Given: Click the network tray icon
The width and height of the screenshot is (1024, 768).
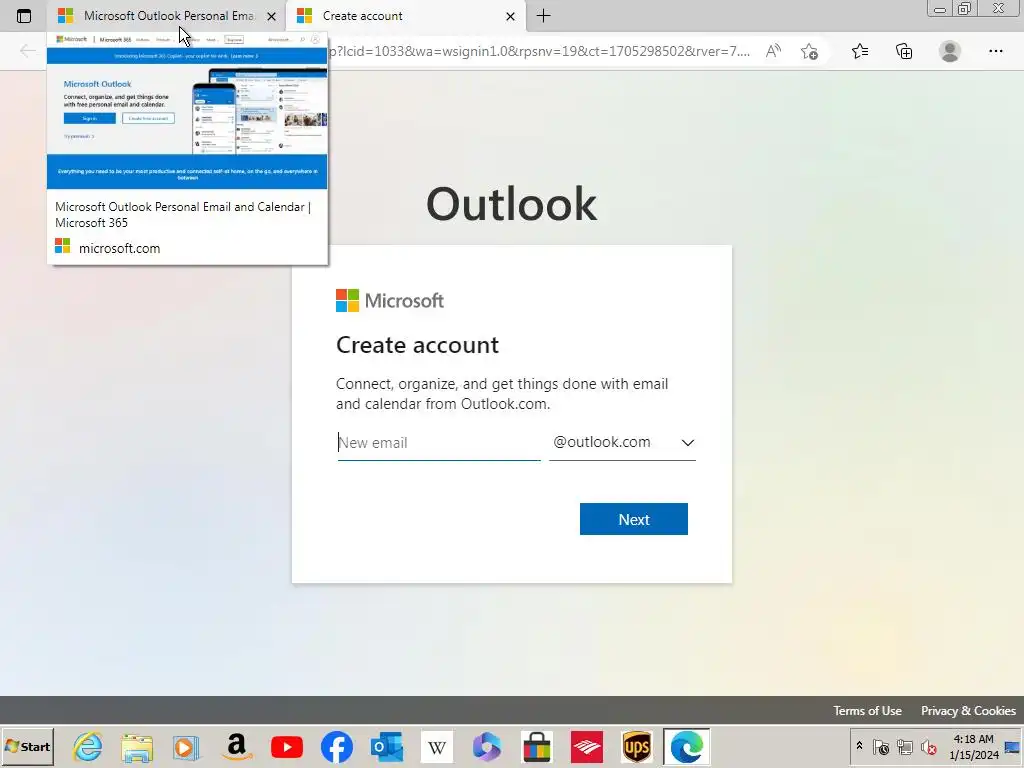Looking at the screenshot, I should pos(904,746).
